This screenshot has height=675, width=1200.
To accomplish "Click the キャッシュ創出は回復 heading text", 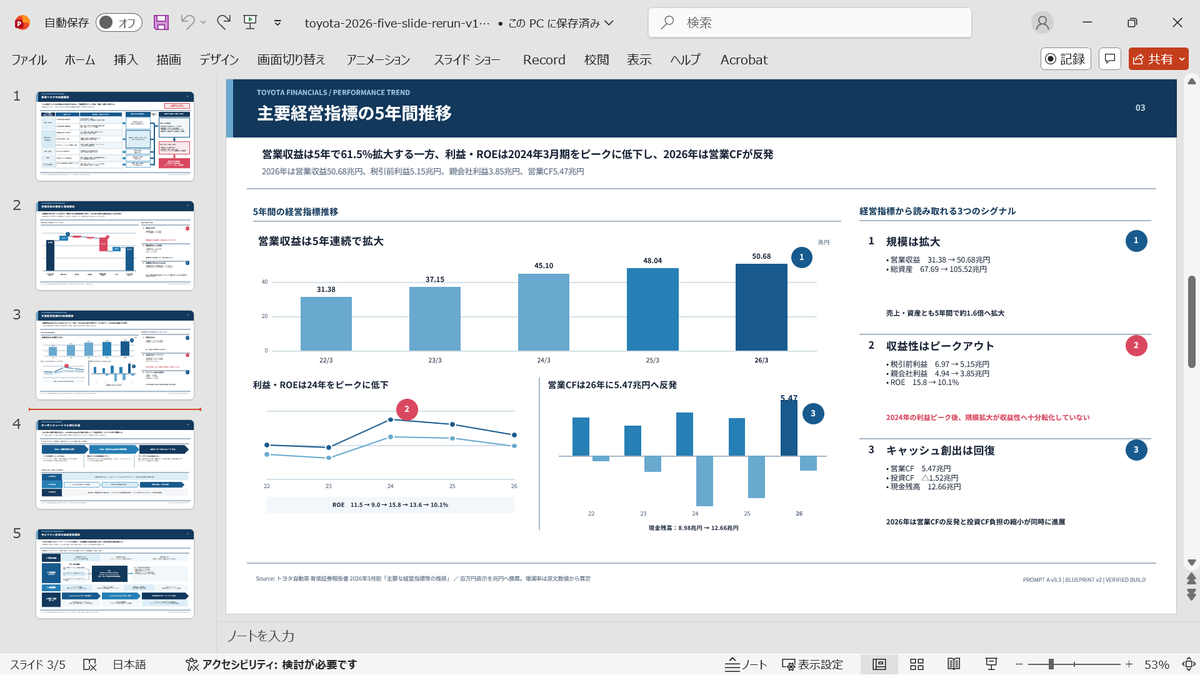I will 940,450.
